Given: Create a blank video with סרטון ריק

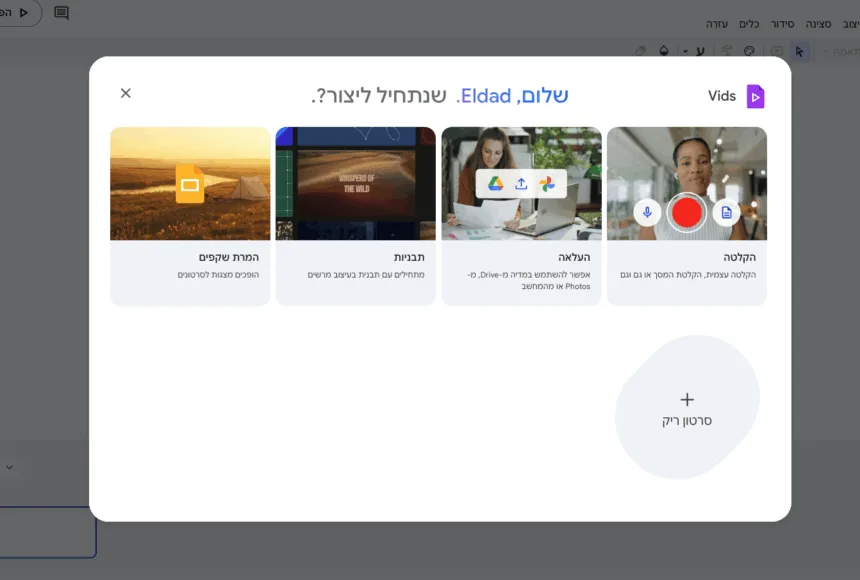Looking at the screenshot, I should [687, 408].
